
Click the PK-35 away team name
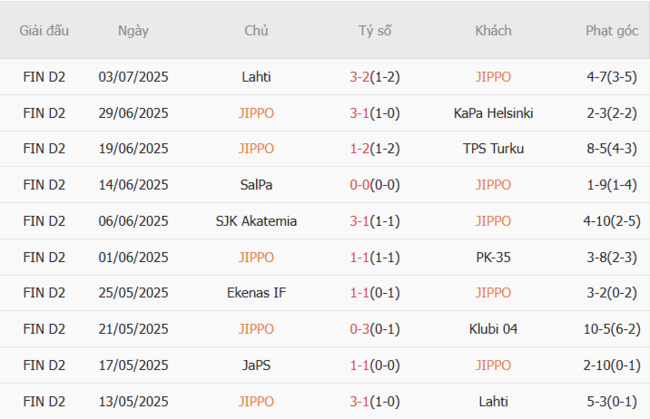(493, 257)
